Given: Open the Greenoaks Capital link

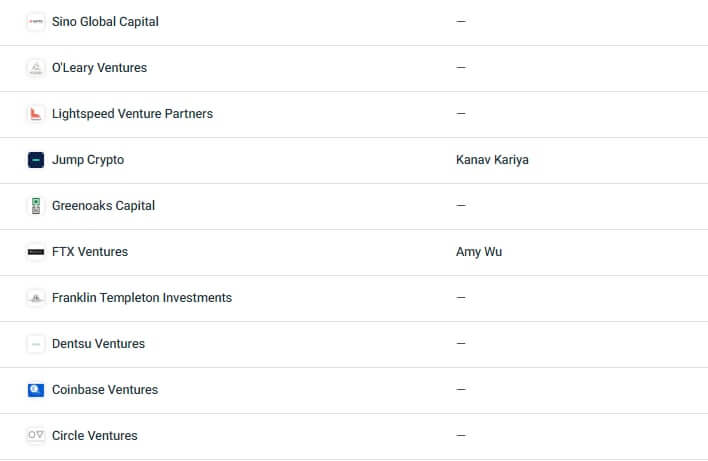Looking at the screenshot, I should (103, 206).
